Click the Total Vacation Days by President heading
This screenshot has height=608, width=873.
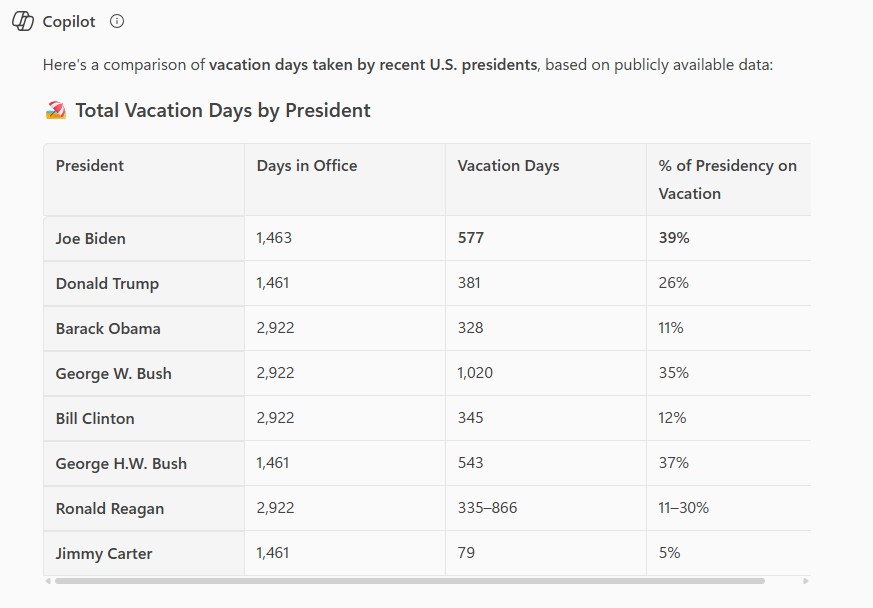click(x=222, y=111)
